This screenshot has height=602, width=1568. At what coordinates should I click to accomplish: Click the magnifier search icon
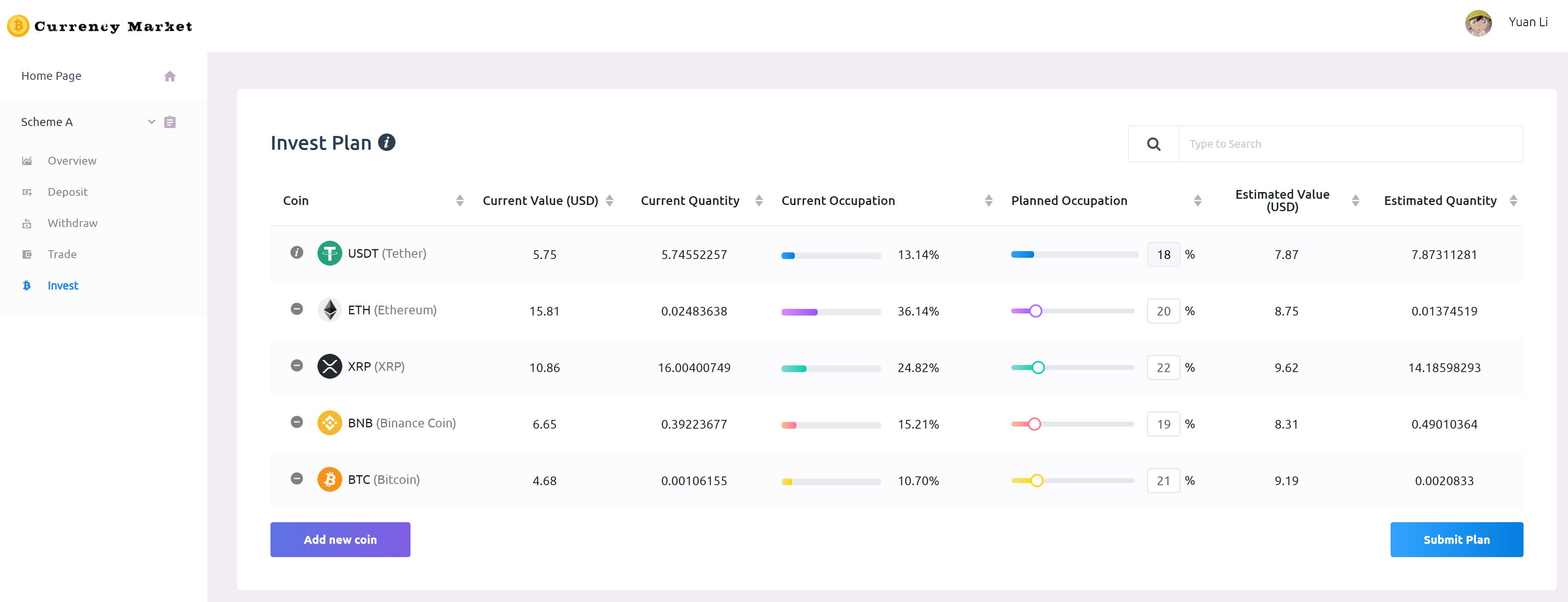pyautogui.click(x=1153, y=144)
